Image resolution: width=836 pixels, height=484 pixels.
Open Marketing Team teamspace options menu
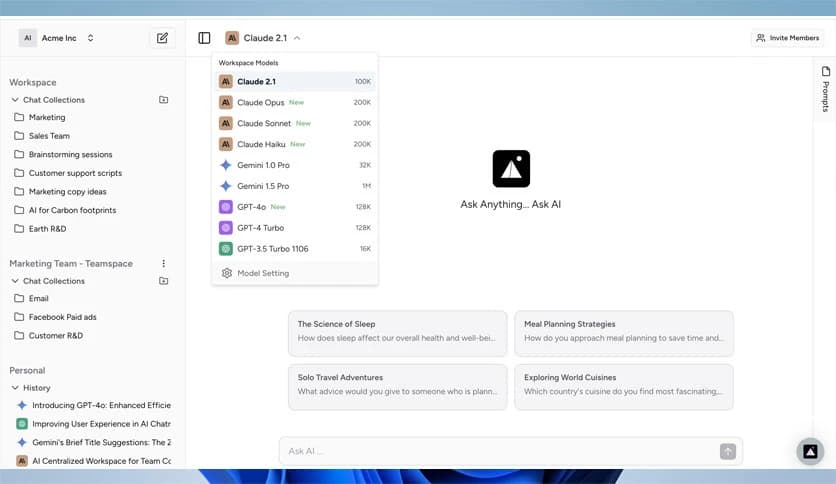tap(164, 263)
